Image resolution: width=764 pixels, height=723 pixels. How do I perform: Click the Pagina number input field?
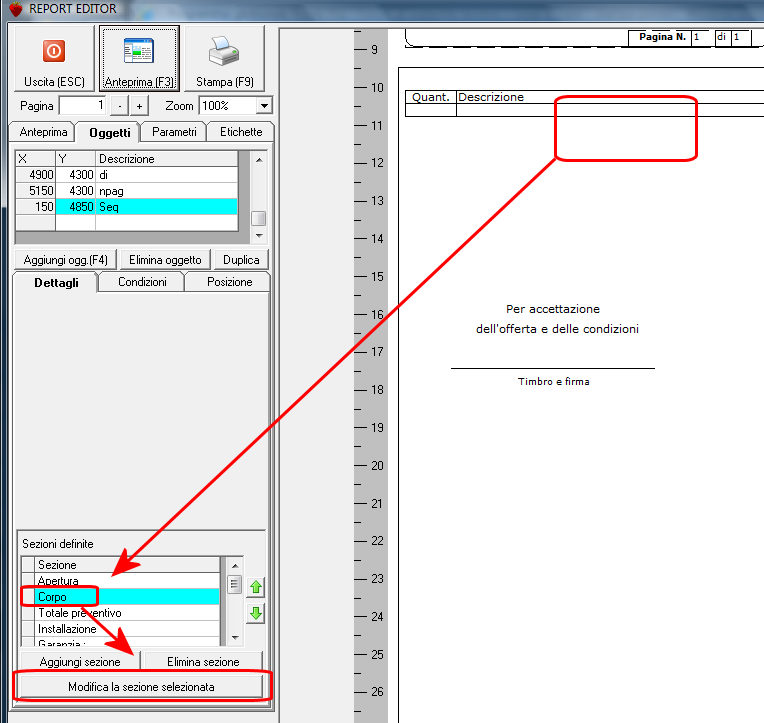click(83, 106)
